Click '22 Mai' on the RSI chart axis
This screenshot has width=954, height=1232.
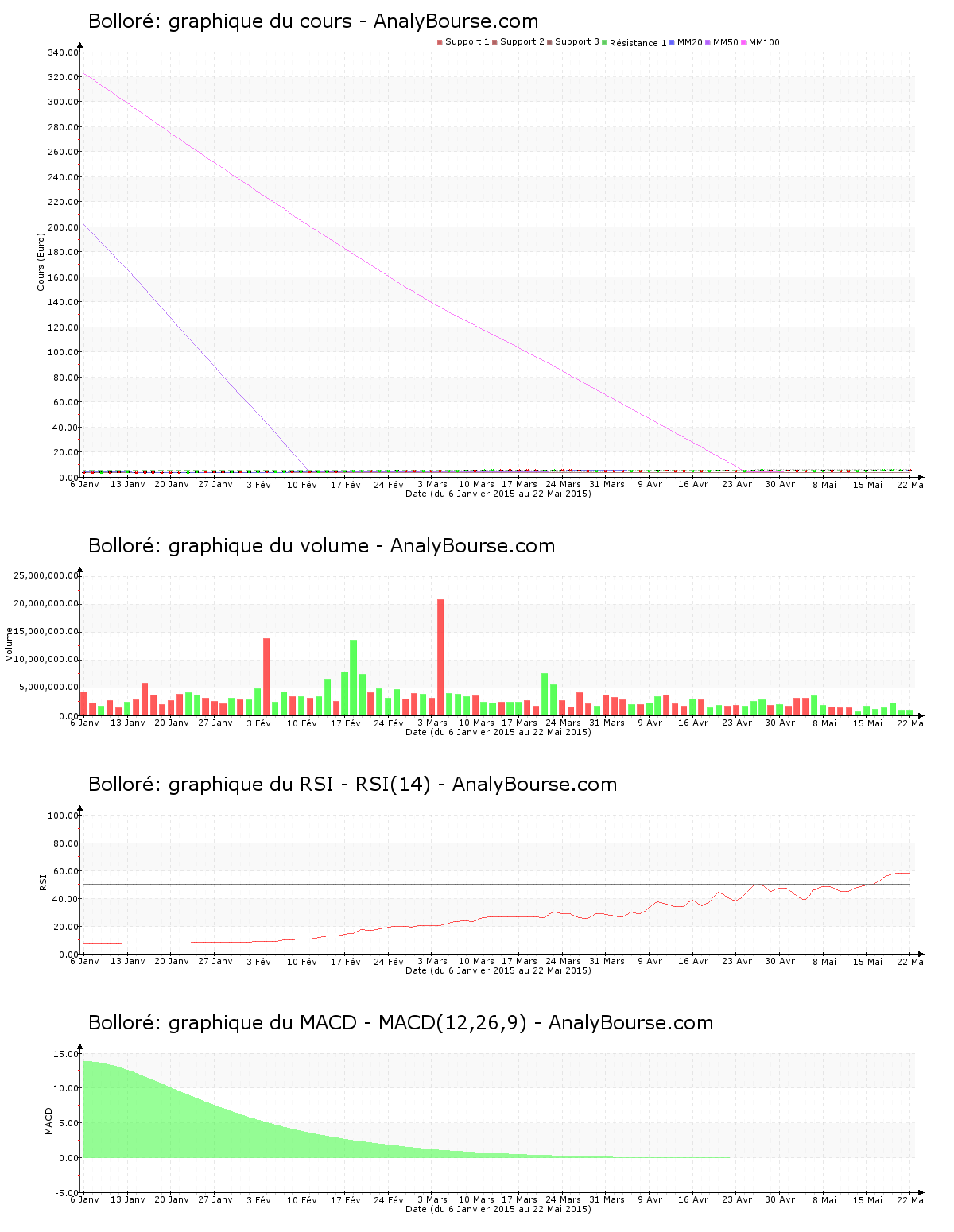coord(911,962)
